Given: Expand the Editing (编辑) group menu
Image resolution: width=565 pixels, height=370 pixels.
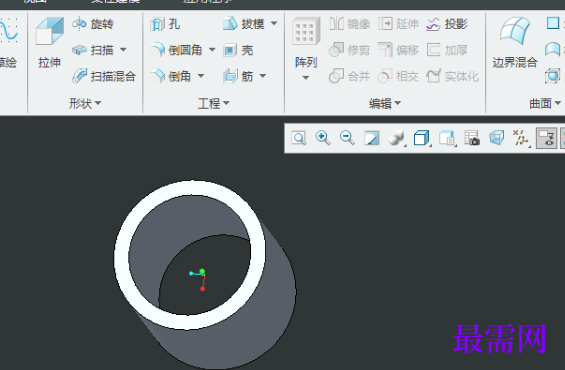Looking at the screenshot, I should tap(384, 104).
